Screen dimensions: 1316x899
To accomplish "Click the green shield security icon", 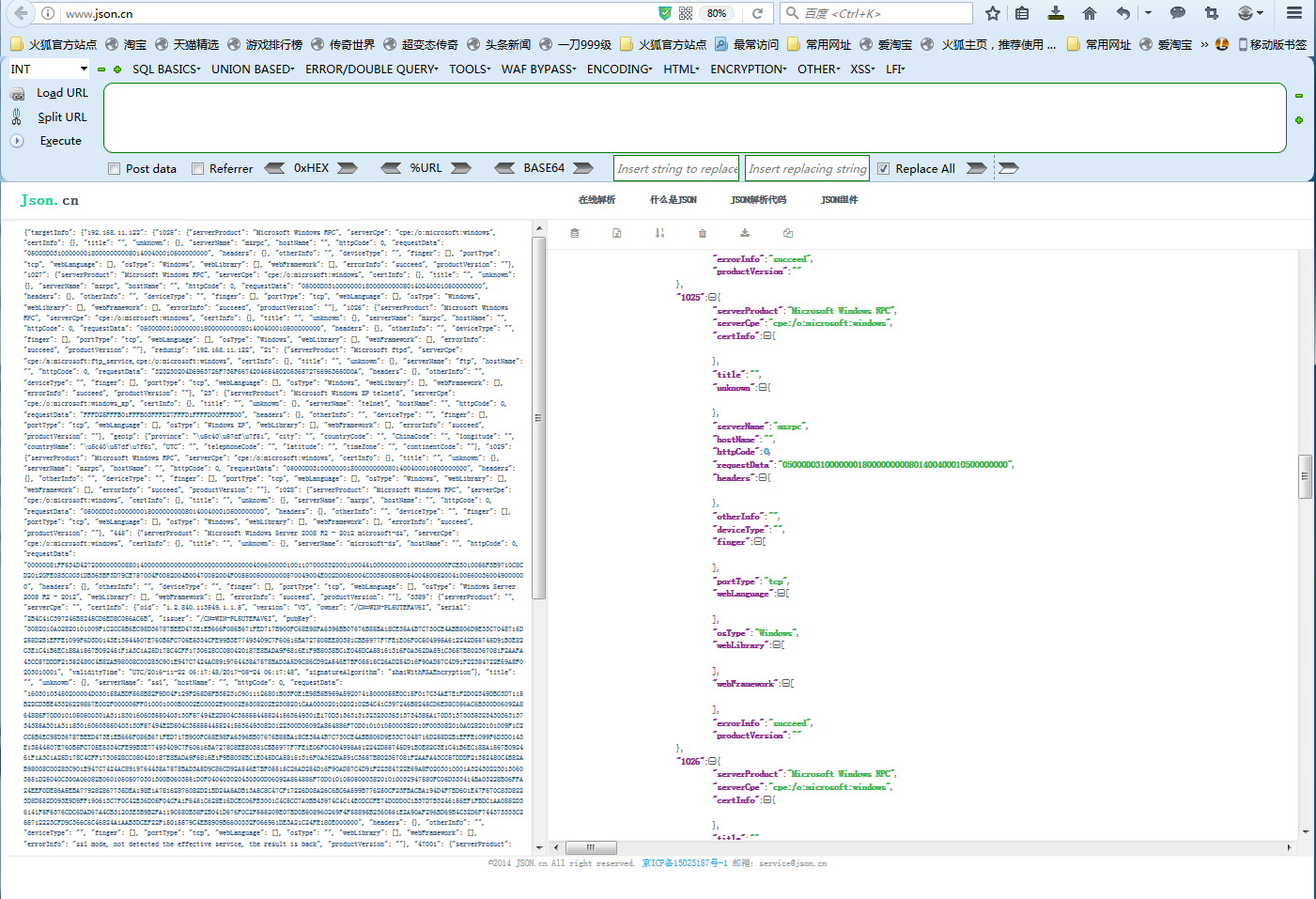I will click(665, 13).
